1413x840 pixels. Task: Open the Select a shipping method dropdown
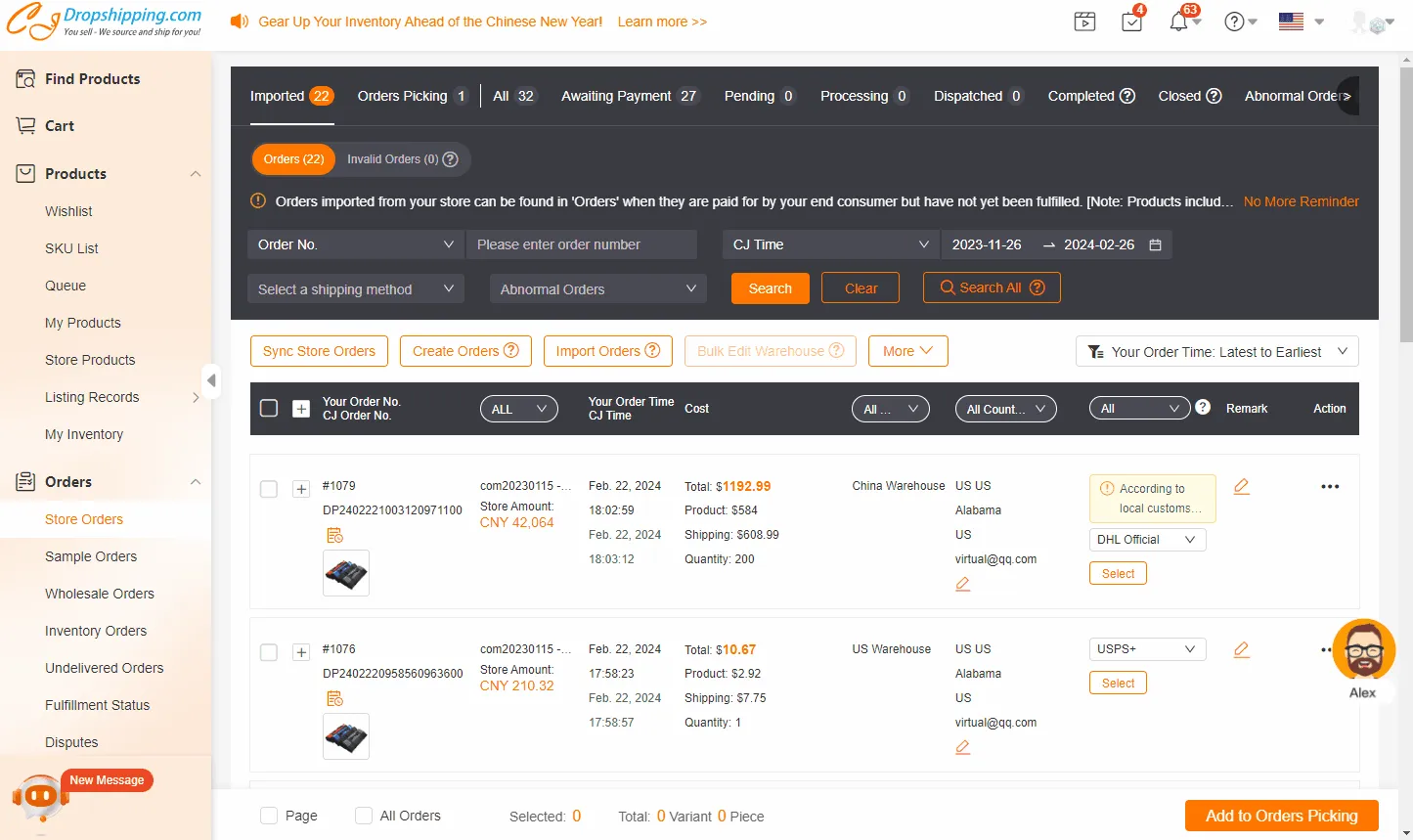click(x=355, y=289)
